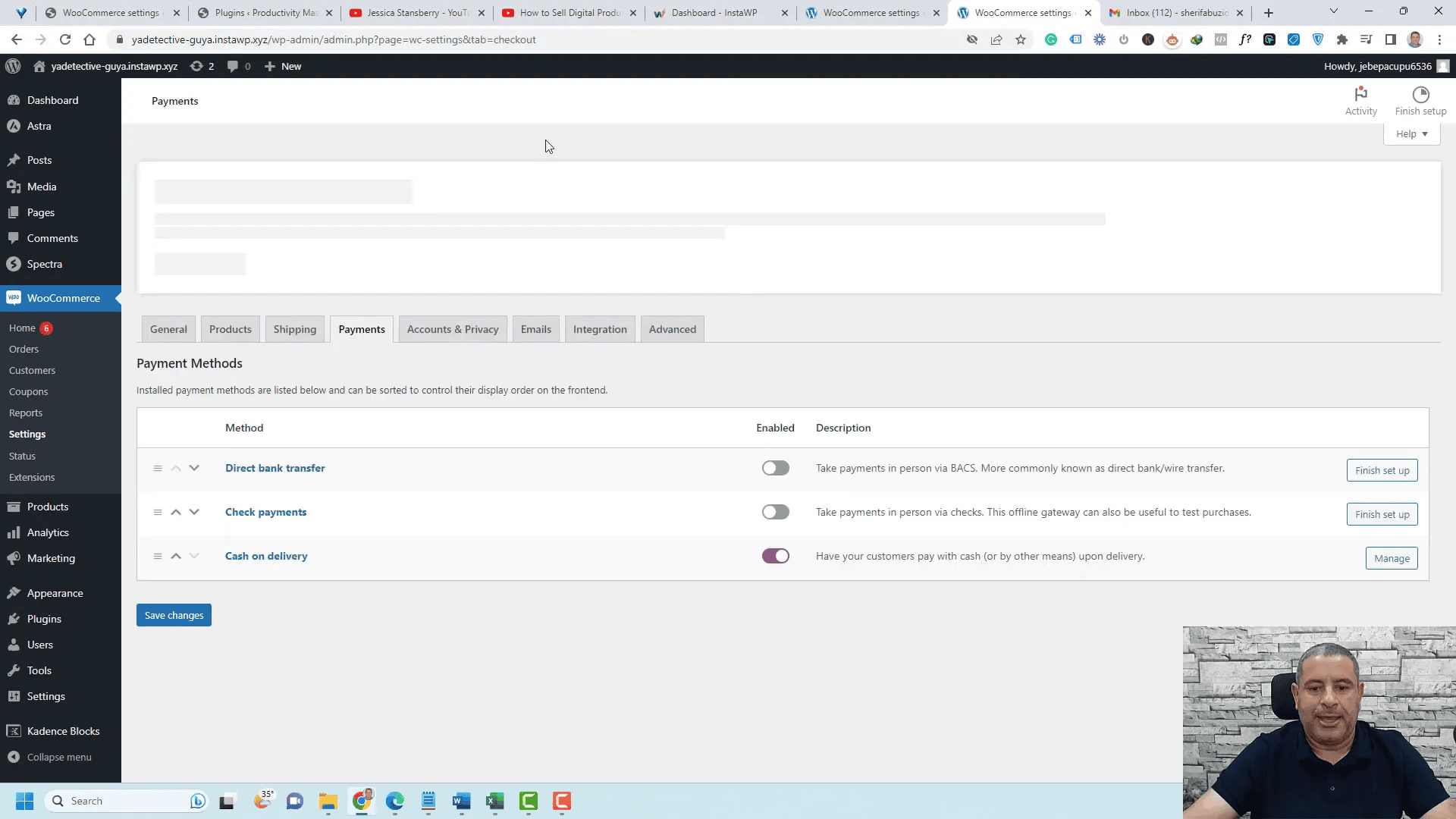Toggle the Direct bank transfer payment method
Screen dimensions: 1456x819
[x=776, y=467]
